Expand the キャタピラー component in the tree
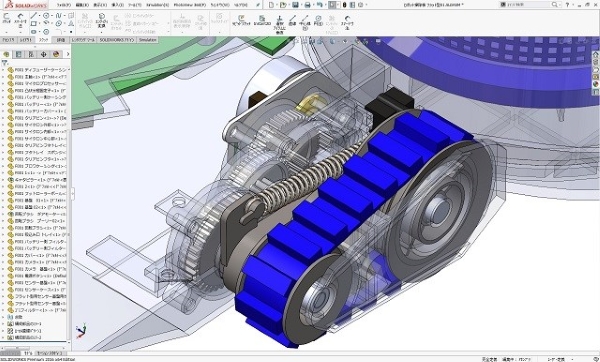The image size is (600, 362). point(3,180)
